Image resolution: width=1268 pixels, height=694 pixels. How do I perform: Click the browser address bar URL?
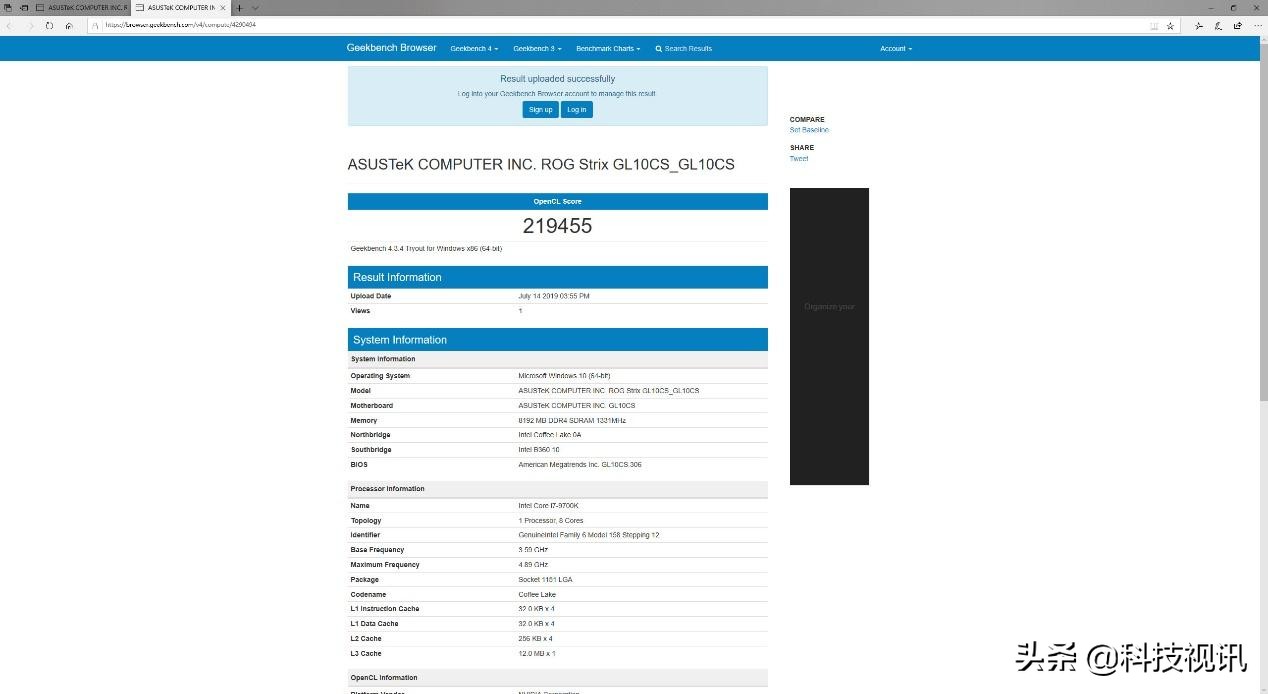(x=180, y=25)
